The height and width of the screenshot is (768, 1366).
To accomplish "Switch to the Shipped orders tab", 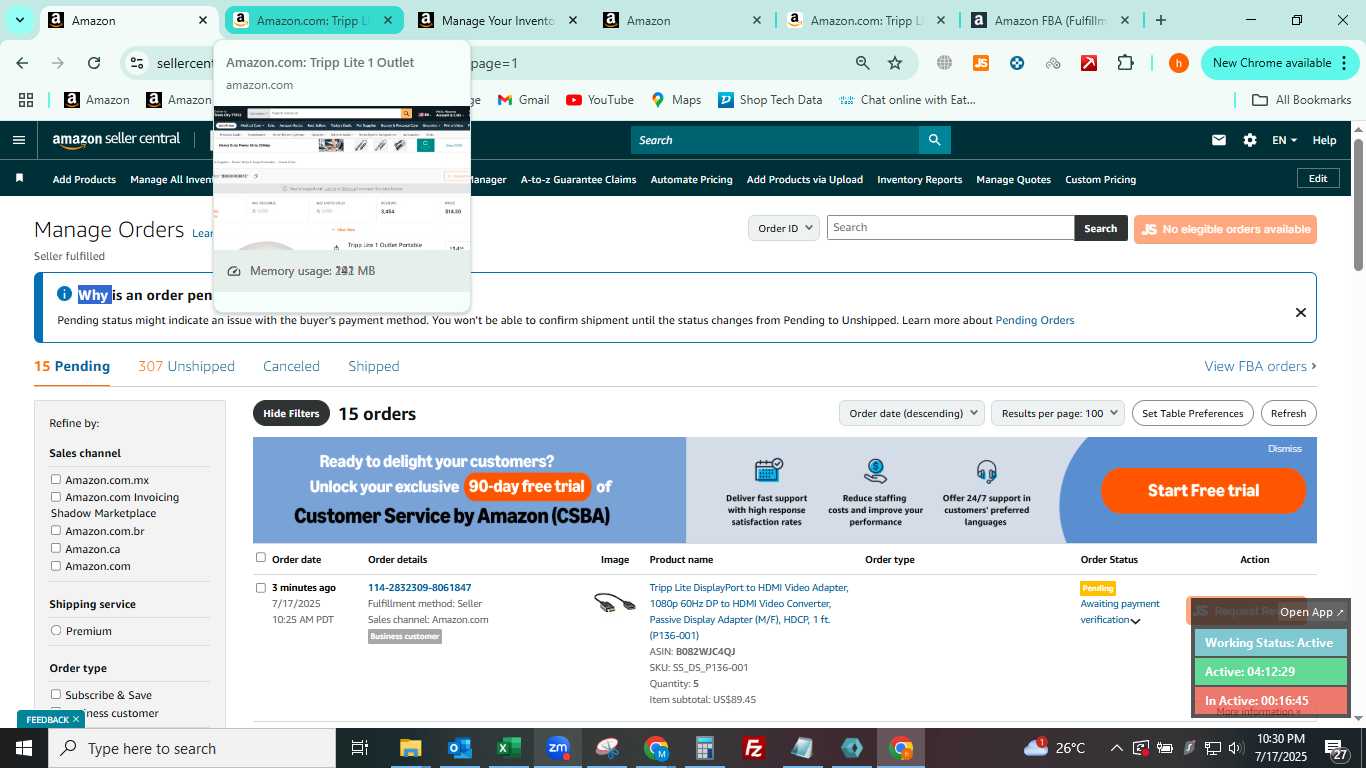I will (374, 366).
